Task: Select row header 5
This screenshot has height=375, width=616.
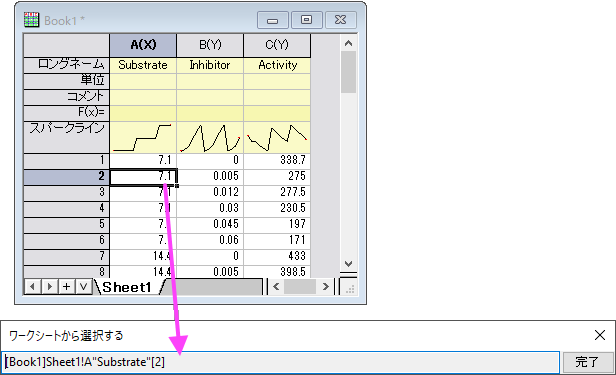Action: [66, 225]
